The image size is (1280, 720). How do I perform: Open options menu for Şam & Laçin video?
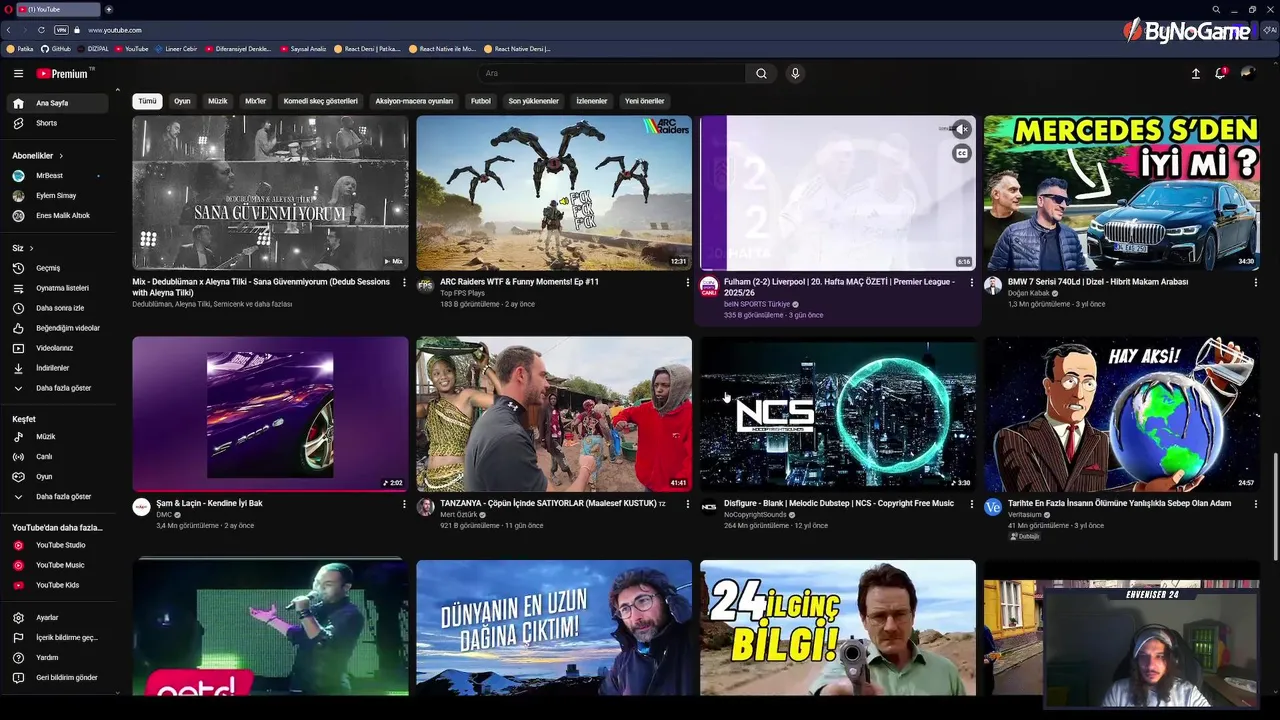coord(404,504)
